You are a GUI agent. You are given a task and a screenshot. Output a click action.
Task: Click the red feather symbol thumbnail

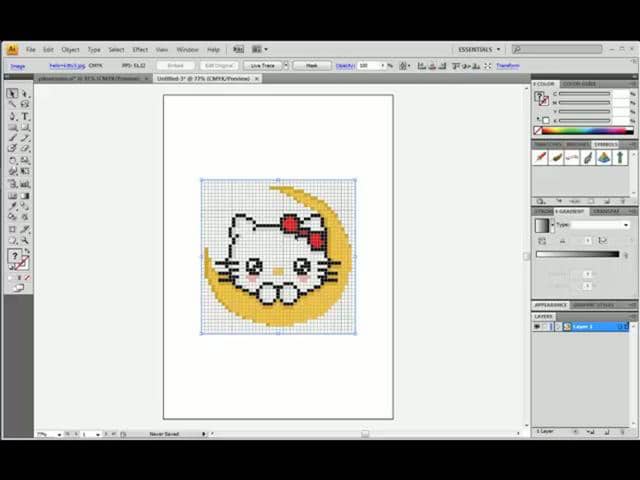tap(540, 157)
